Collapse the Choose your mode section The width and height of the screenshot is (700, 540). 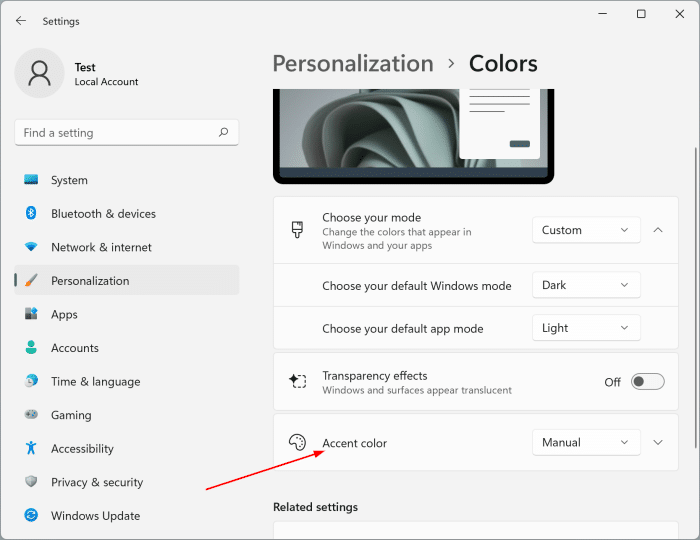pos(658,230)
